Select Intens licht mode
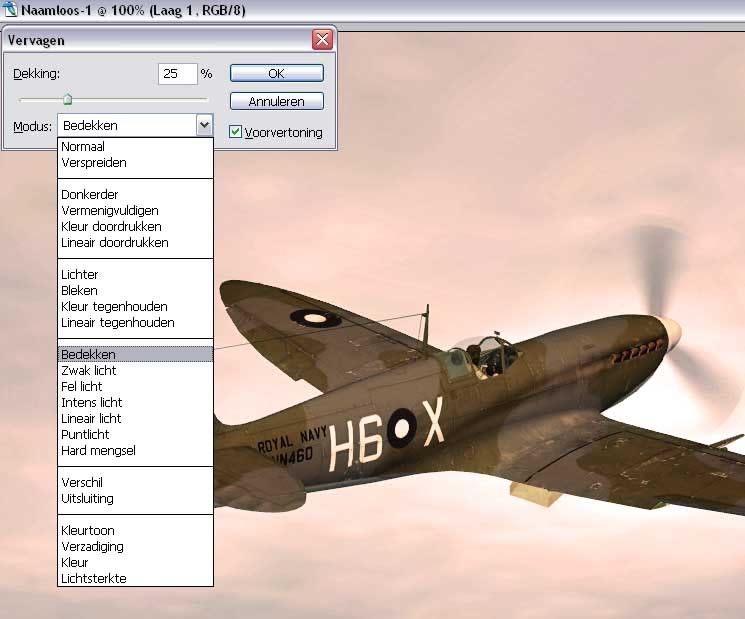This screenshot has width=745, height=619. click(x=135, y=402)
